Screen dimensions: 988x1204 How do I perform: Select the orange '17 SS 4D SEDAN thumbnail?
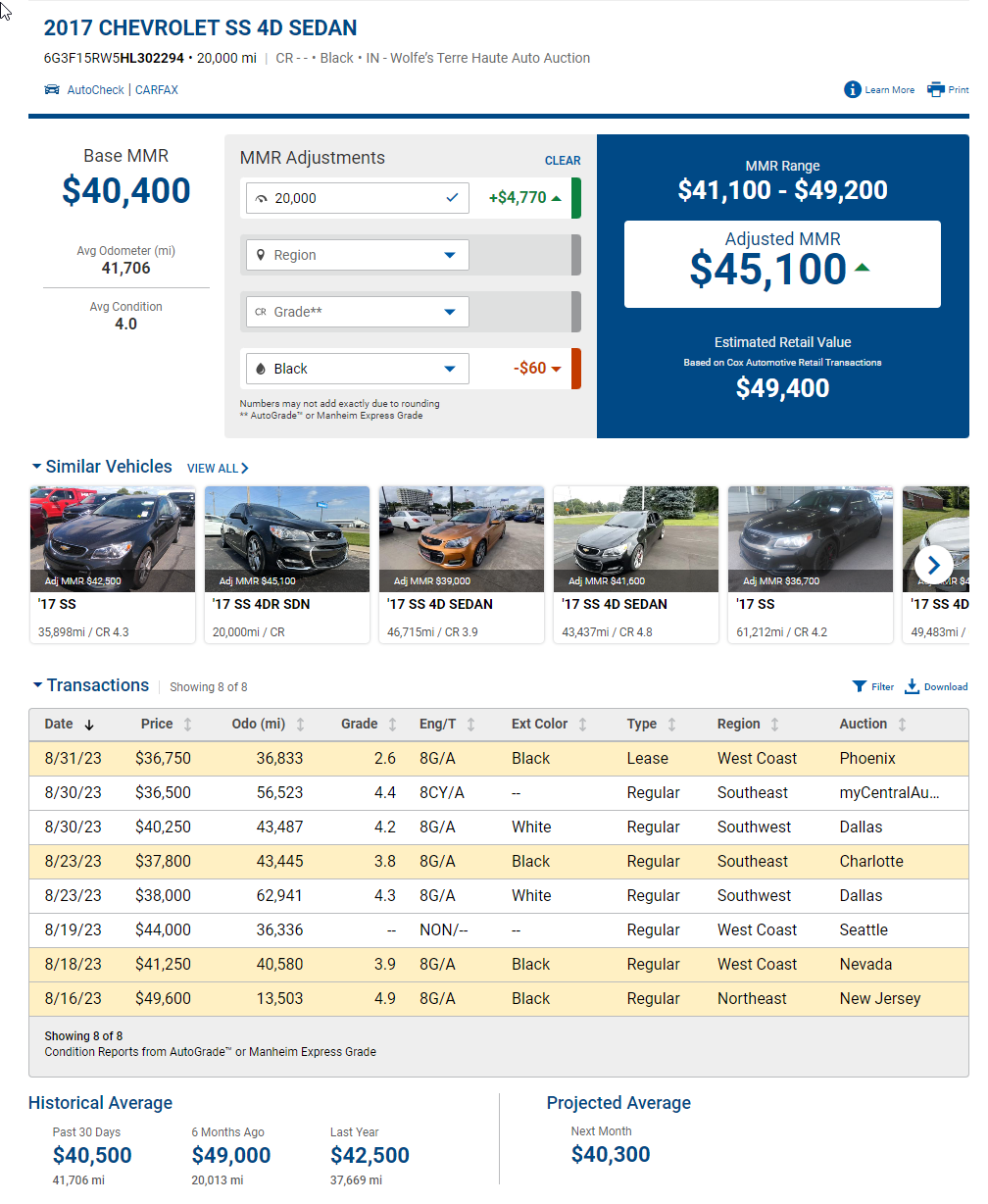[x=462, y=539]
